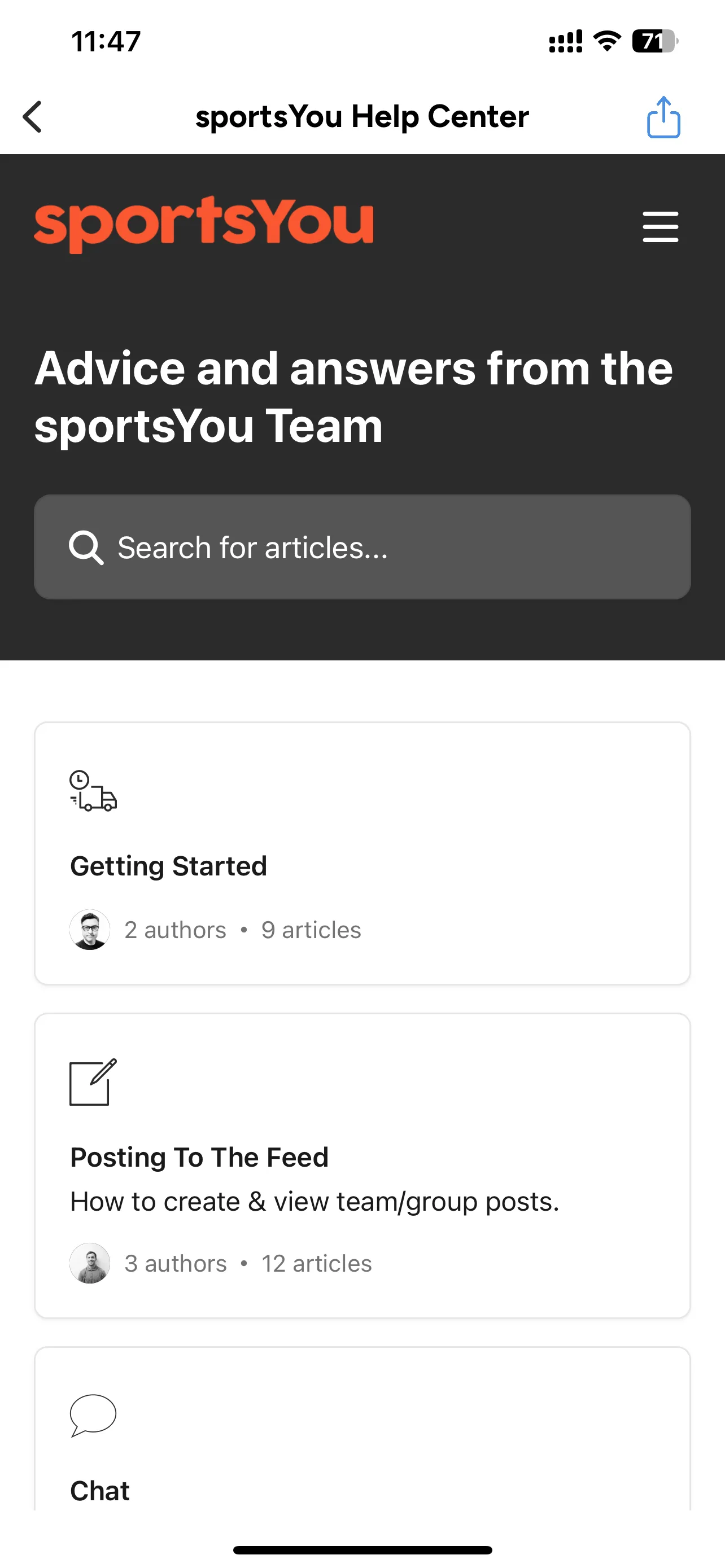Viewport: 725px width, 1568px height.
Task: Click the pencil edit Posting icon
Action: pos(93,1081)
